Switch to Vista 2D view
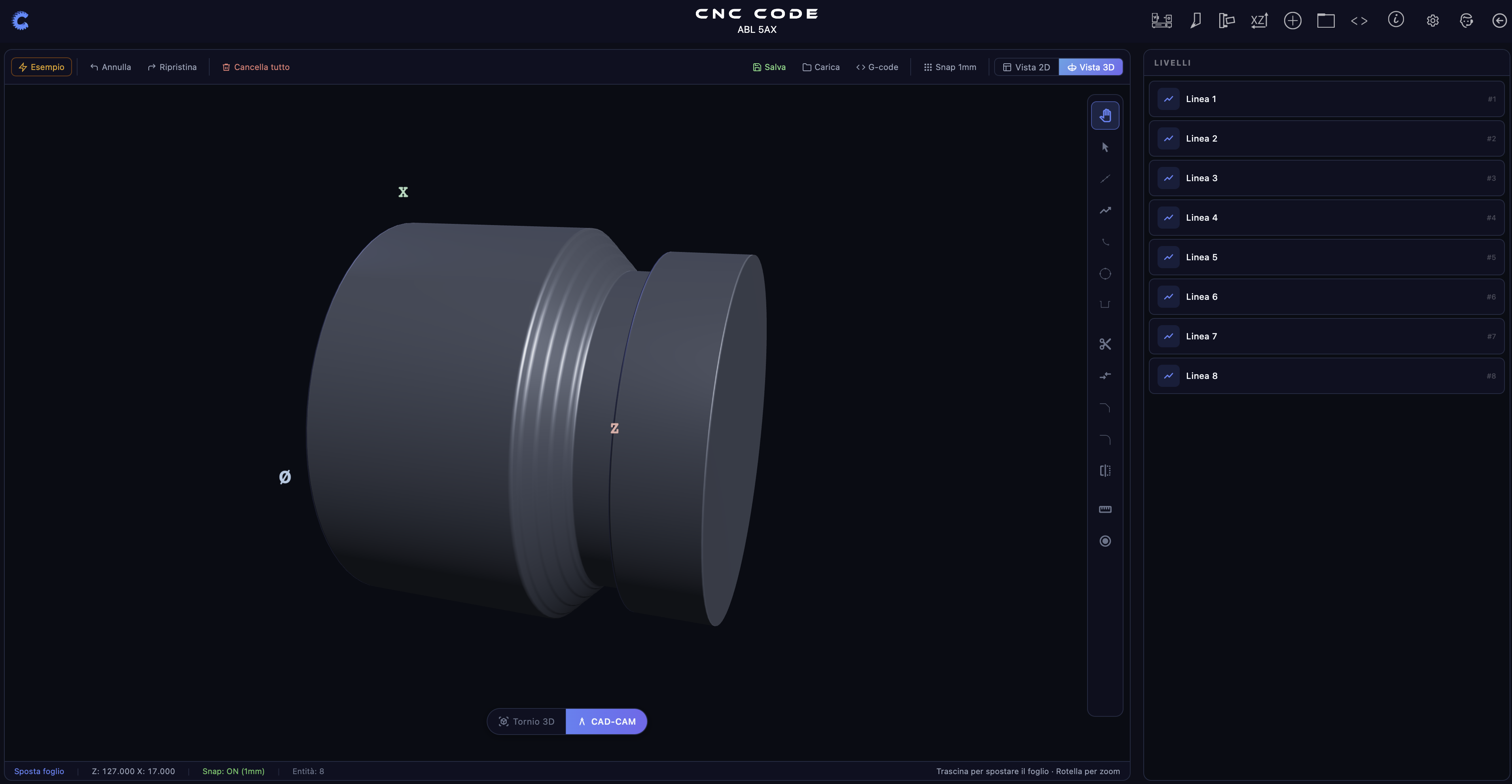 [x=1027, y=68]
